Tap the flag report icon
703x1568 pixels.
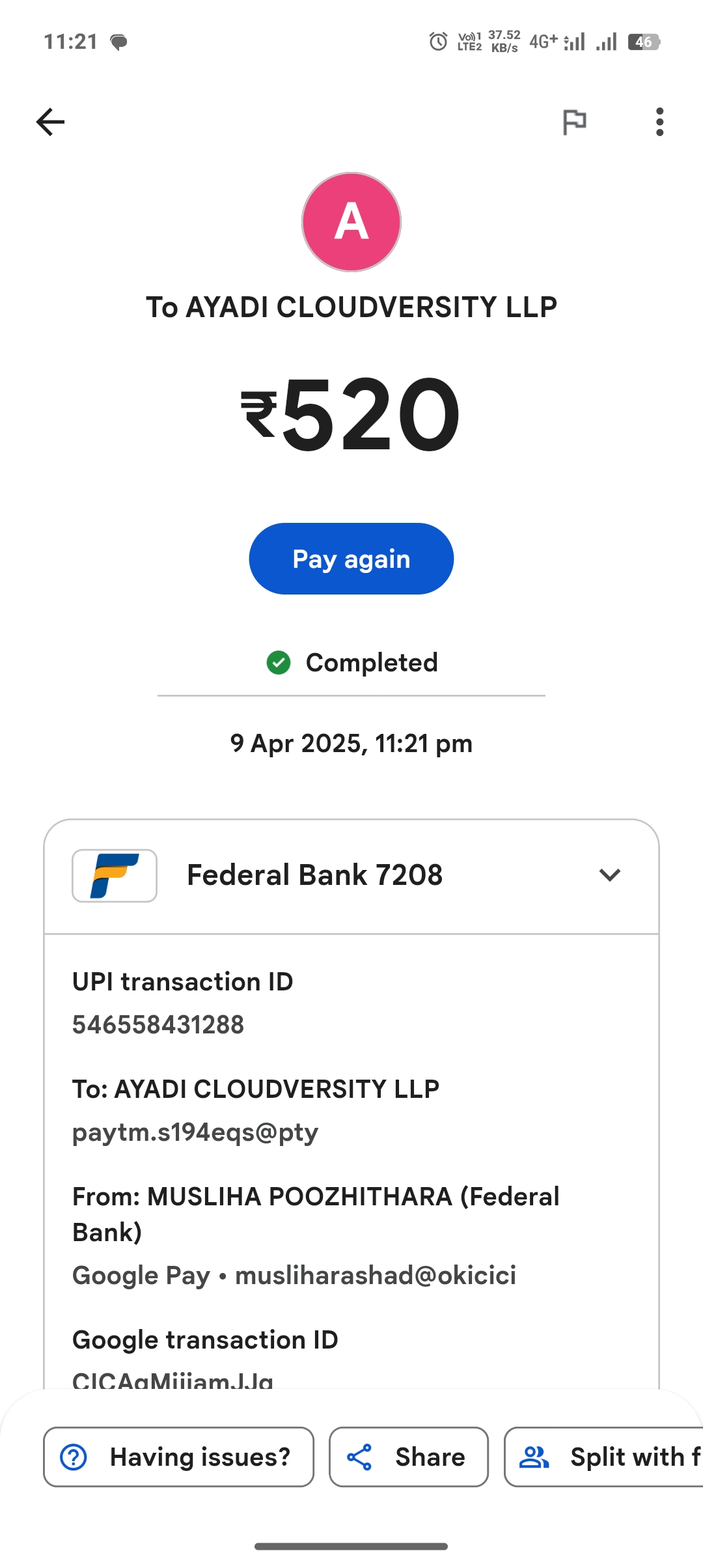574,122
